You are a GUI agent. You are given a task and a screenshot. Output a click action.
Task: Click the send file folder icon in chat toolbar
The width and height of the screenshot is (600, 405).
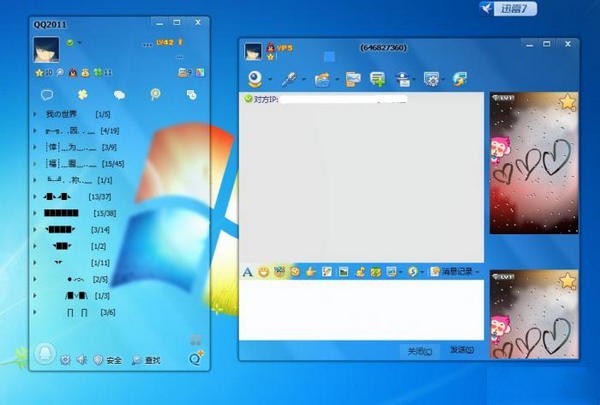[321, 78]
